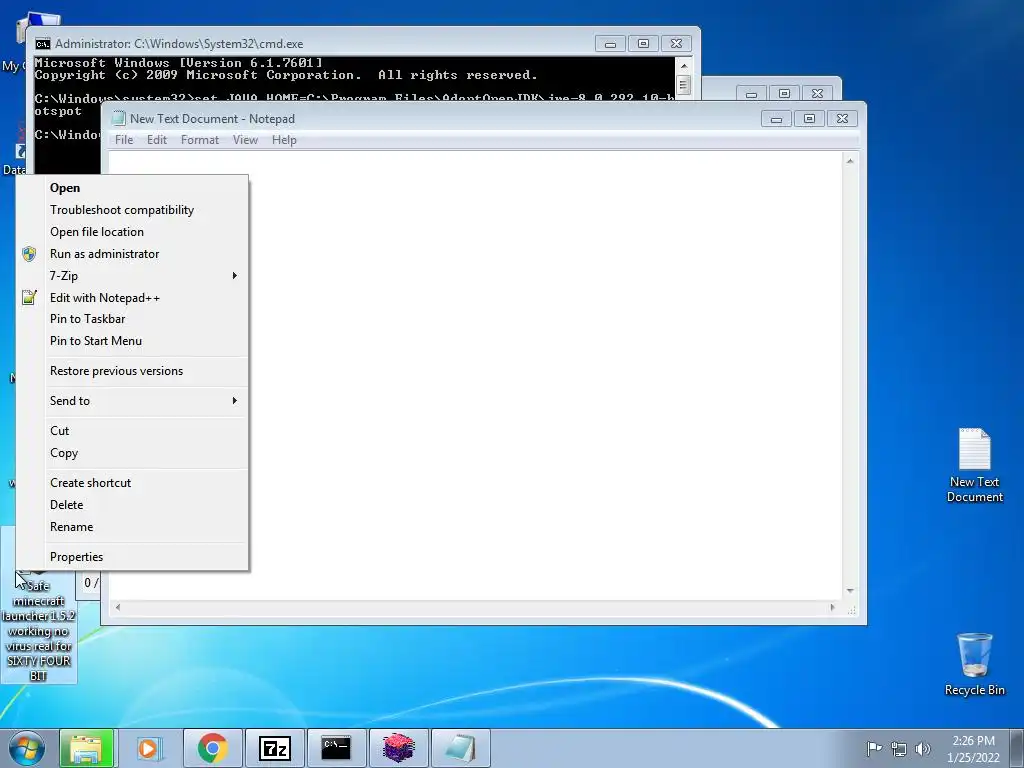
Task: Open the network tray icon
Action: tap(899, 749)
